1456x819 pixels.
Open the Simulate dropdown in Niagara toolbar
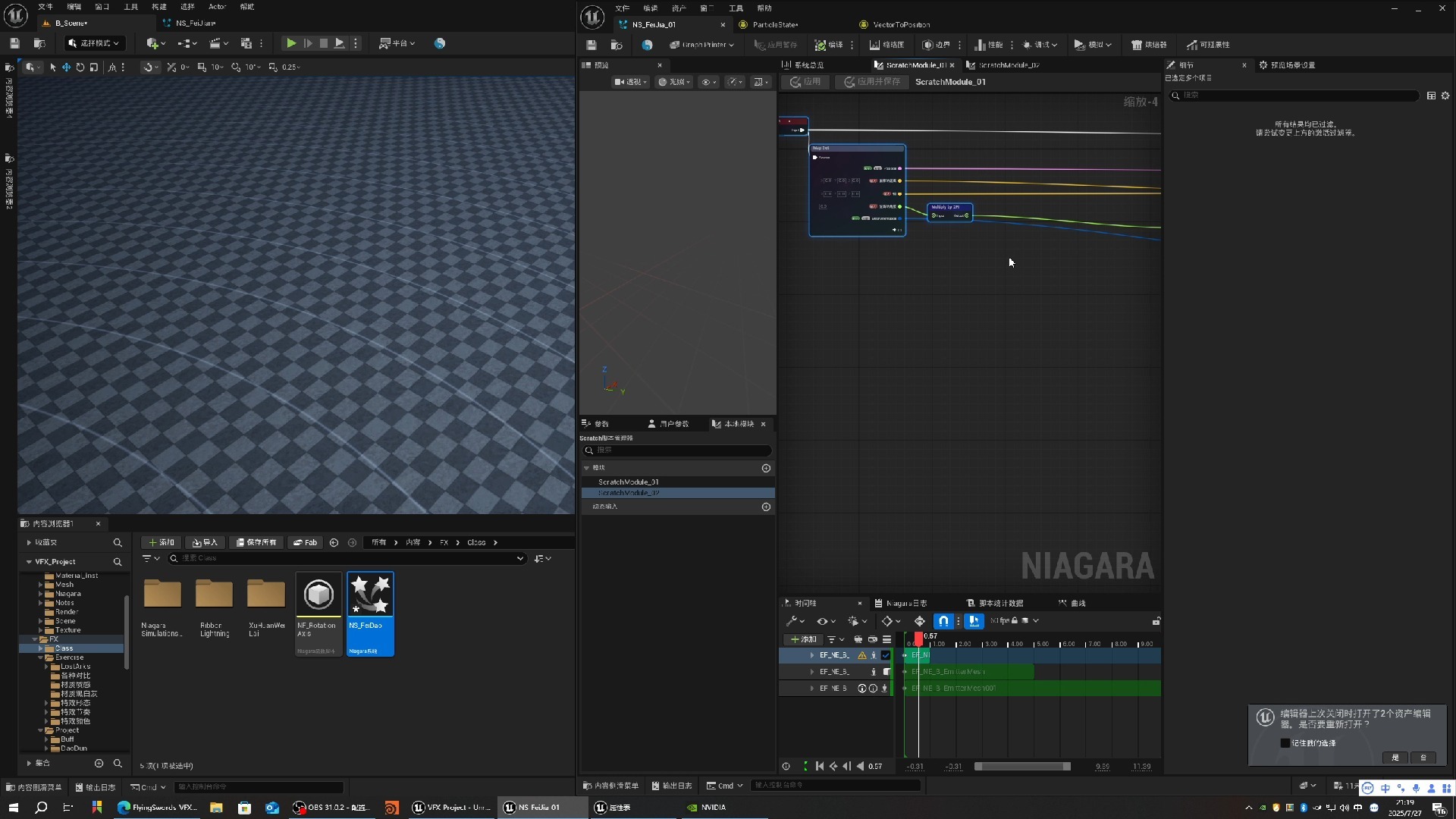(1093, 45)
